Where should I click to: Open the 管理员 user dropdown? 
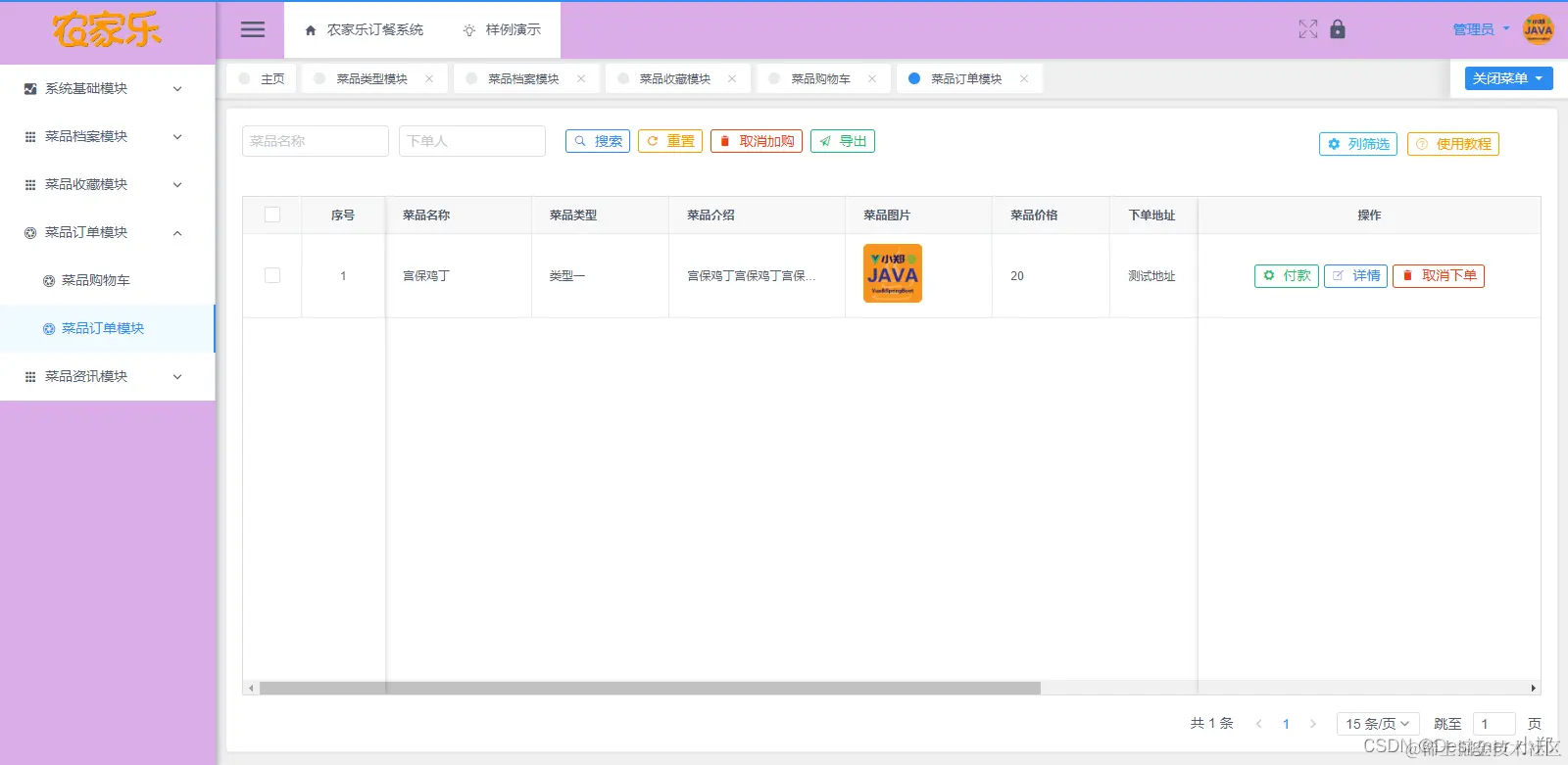1481,29
